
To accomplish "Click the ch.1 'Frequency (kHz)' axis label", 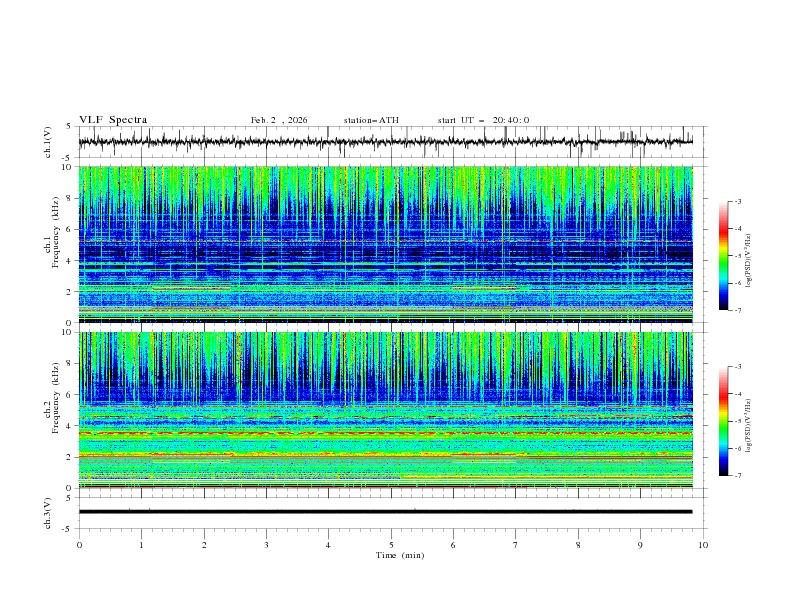I will click(x=56, y=232).
